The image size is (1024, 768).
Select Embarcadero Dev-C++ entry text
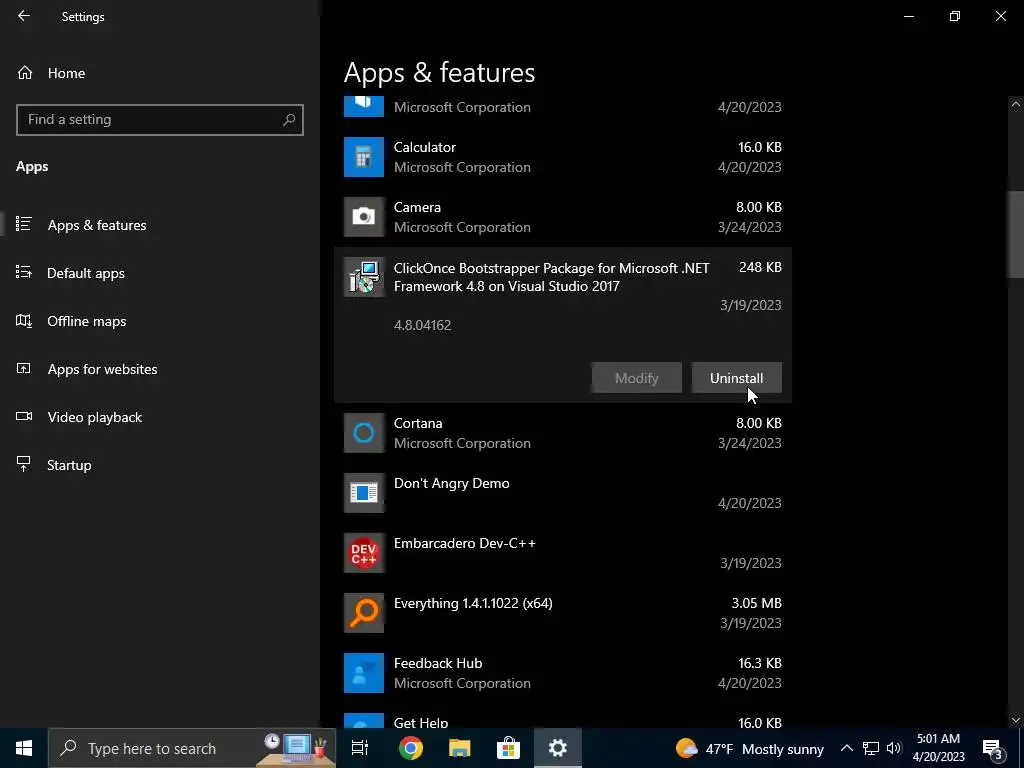point(465,543)
